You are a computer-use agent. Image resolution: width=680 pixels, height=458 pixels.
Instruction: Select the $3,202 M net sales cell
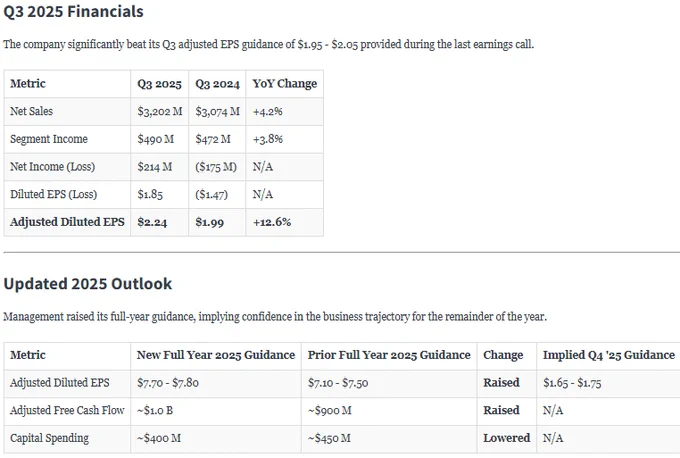click(x=160, y=111)
